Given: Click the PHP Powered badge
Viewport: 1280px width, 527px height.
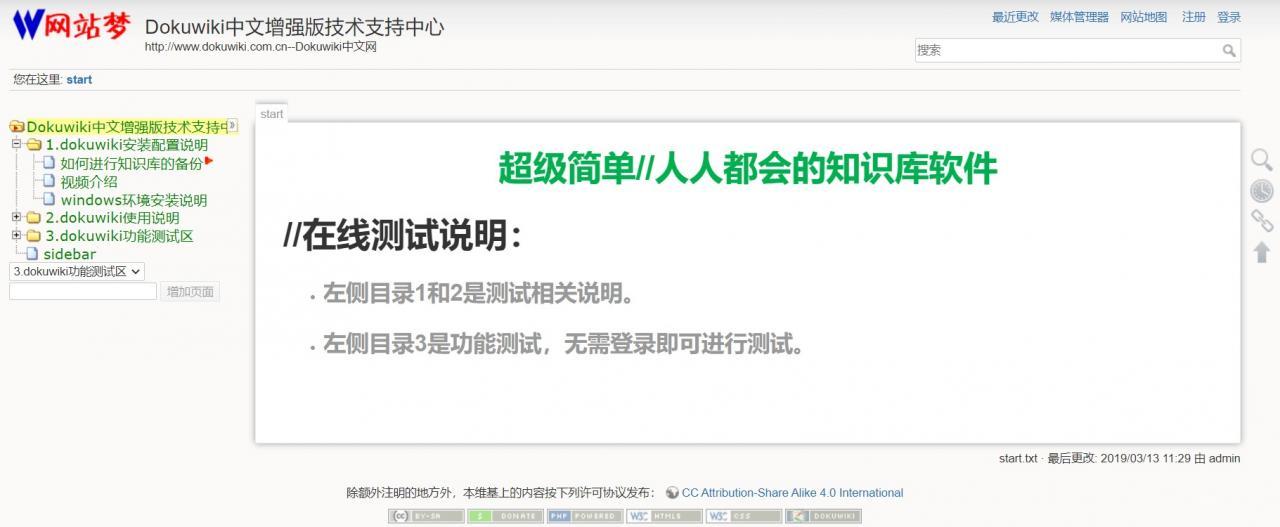Looking at the screenshot, I should click(585, 516).
